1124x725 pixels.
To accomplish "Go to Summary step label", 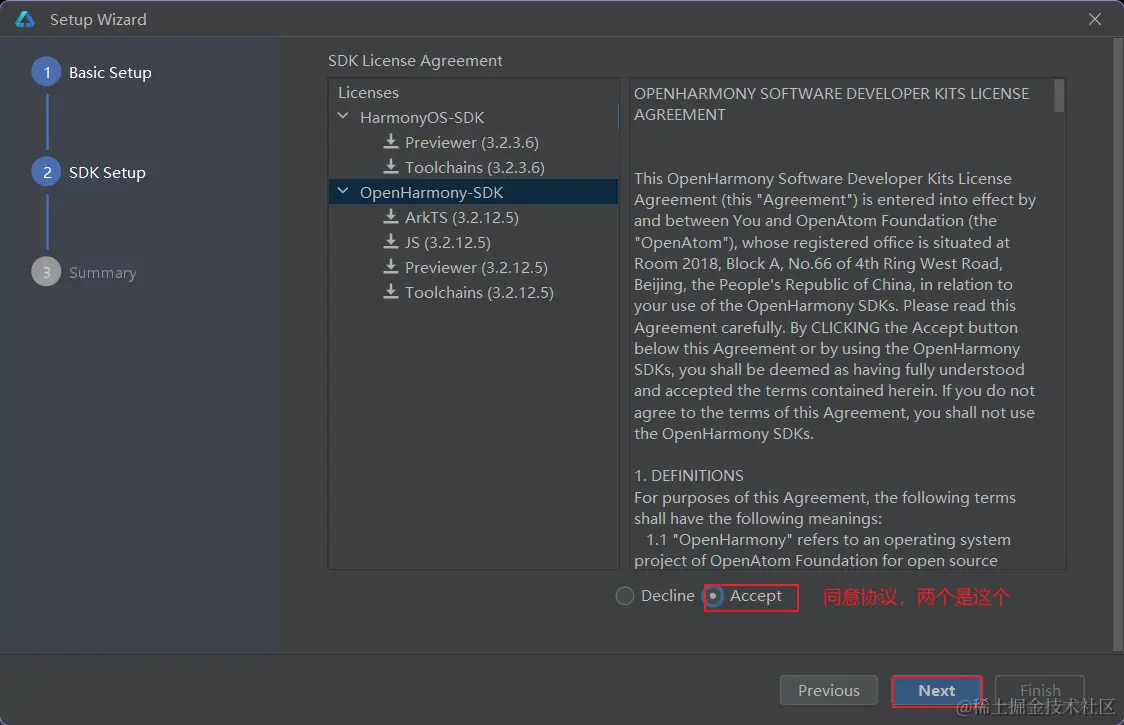I will tap(103, 273).
